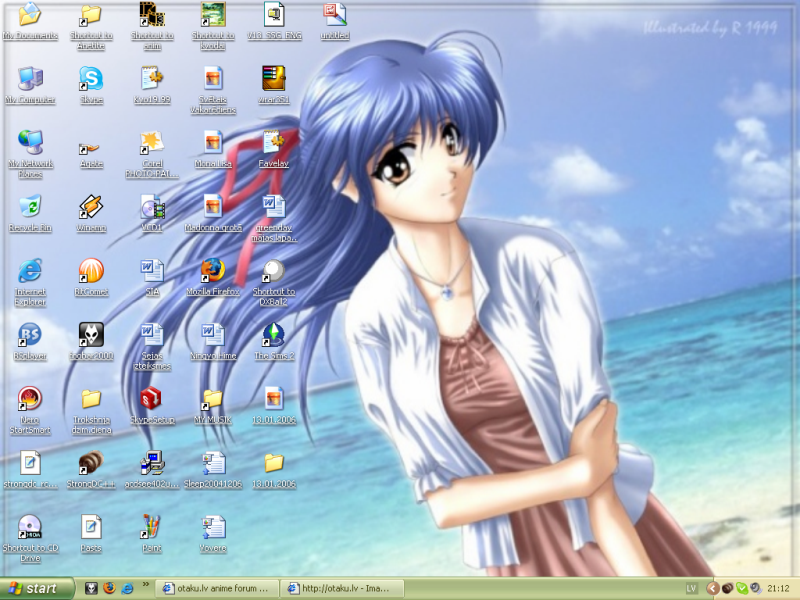
Task: Launch Mozilla Firefox from the desktop
Action: coord(213,278)
